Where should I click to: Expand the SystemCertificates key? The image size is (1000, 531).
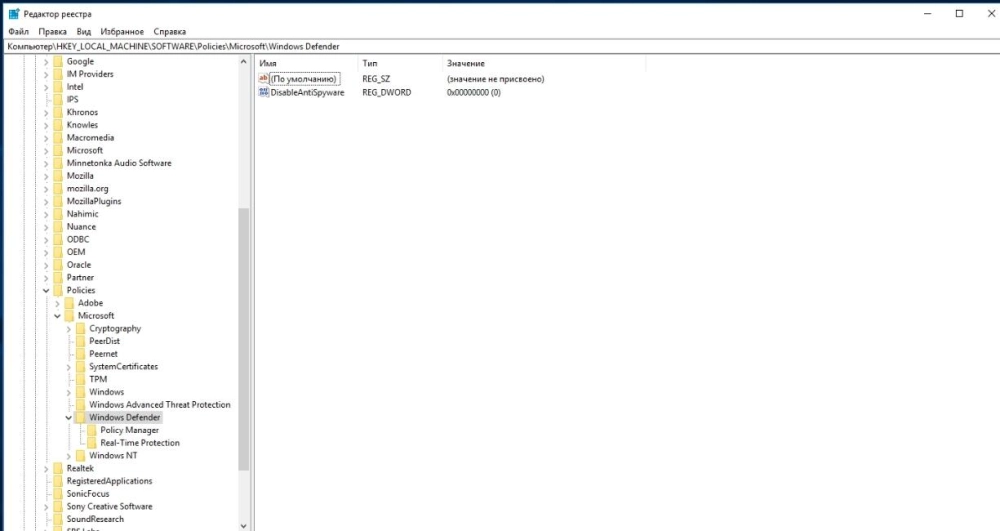pyautogui.click(x=68, y=367)
